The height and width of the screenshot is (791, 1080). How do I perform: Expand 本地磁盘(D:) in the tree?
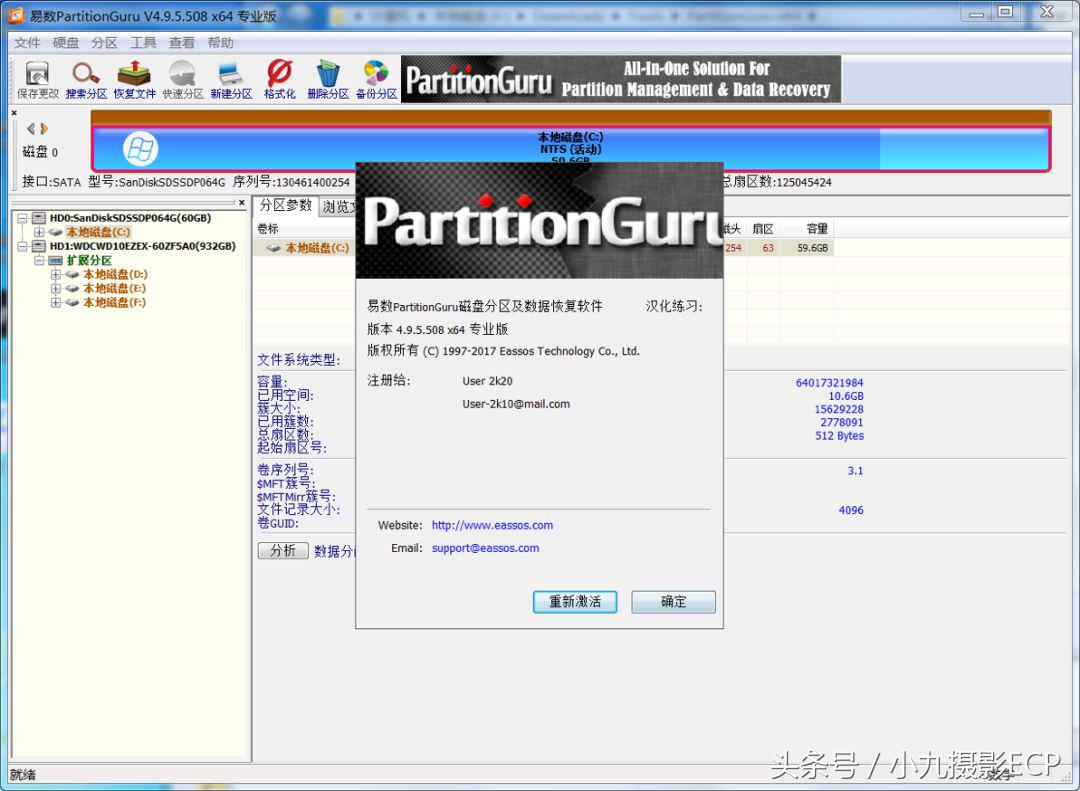point(56,274)
